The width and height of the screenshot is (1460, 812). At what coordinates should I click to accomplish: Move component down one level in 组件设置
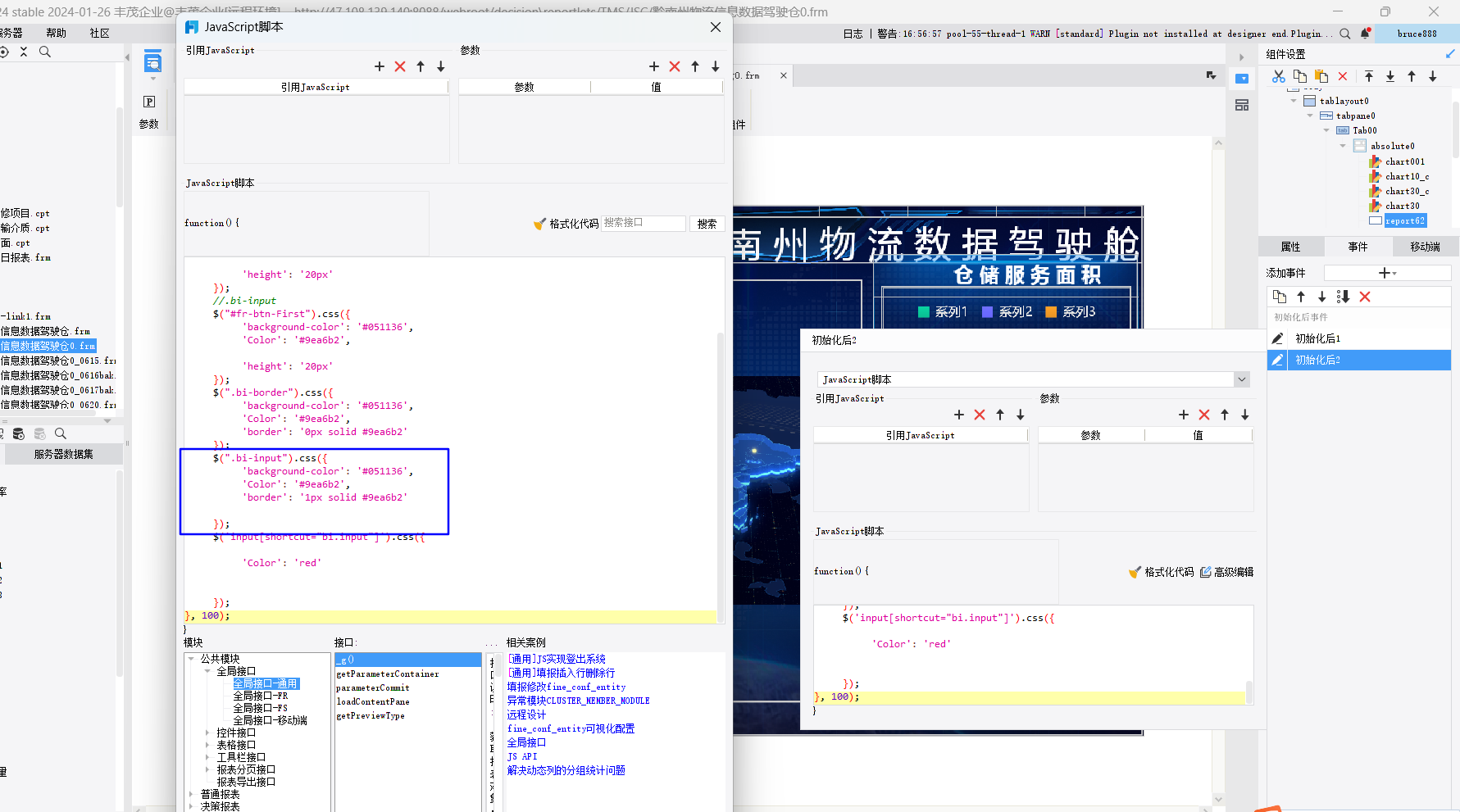[1433, 76]
